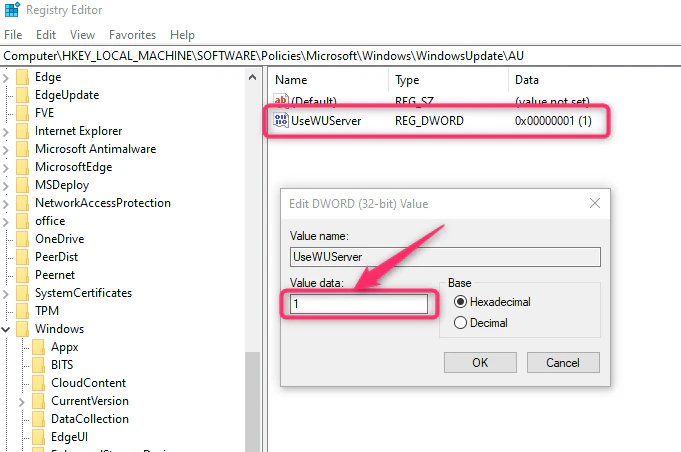
Task: Click the Registry Editor app icon
Action: pos(12,9)
